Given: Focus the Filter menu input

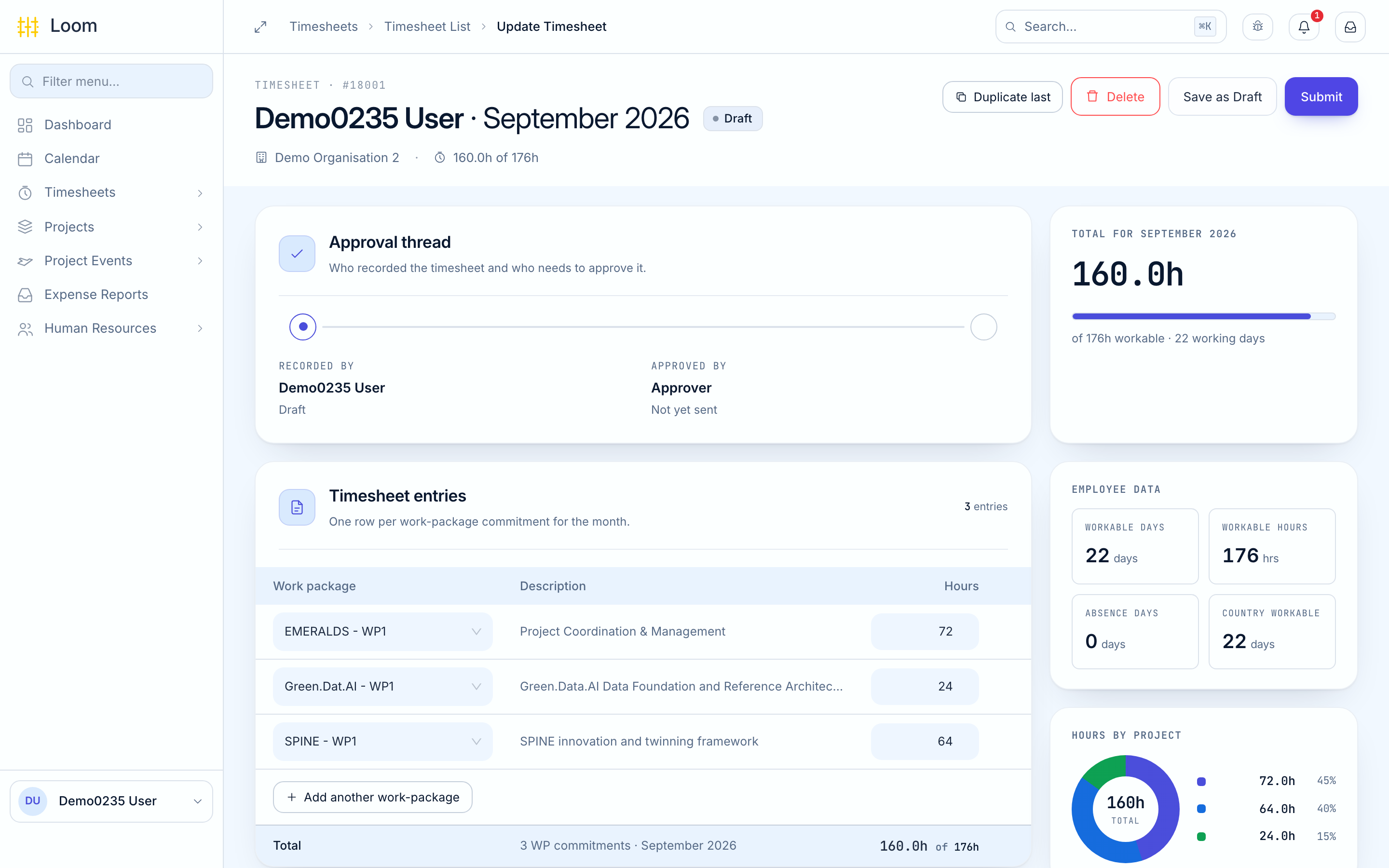Looking at the screenshot, I should pos(111,81).
